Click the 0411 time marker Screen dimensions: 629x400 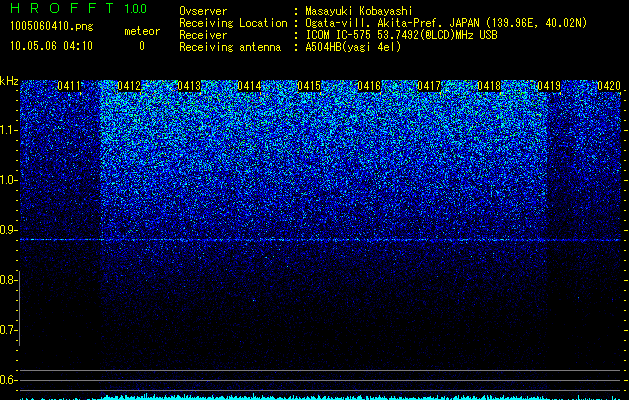click(69, 86)
